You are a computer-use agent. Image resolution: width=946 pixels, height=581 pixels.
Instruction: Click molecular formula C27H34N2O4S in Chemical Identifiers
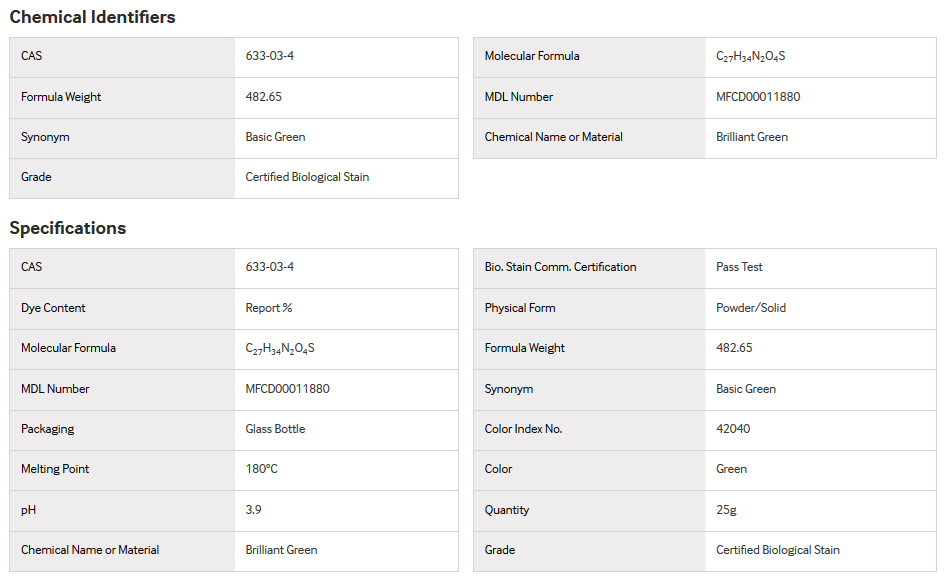(751, 57)
